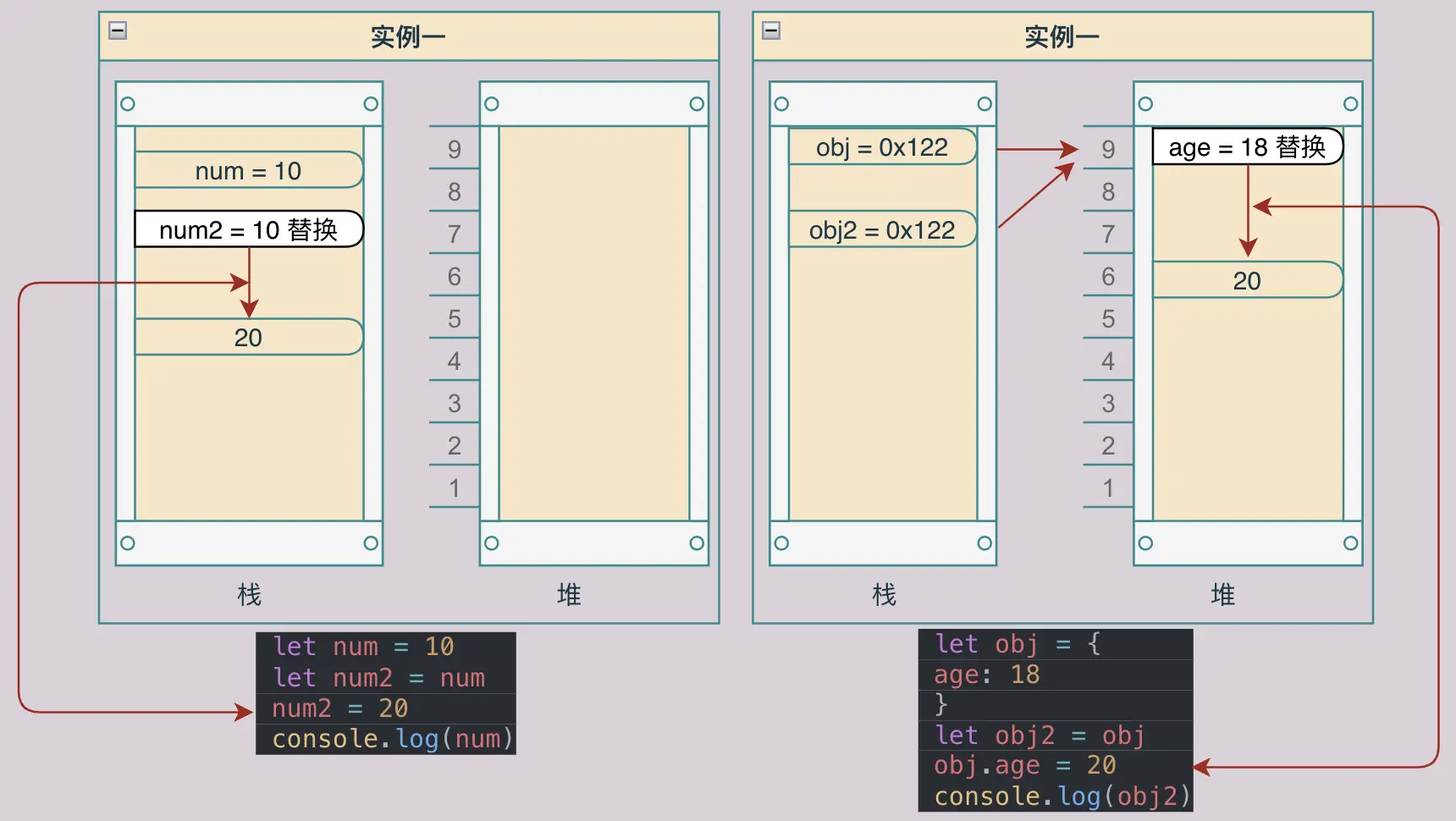Collapse the 实例一 container holding obj = 0x122
This screenshot has width=1456, height=821.
point(771,30)
